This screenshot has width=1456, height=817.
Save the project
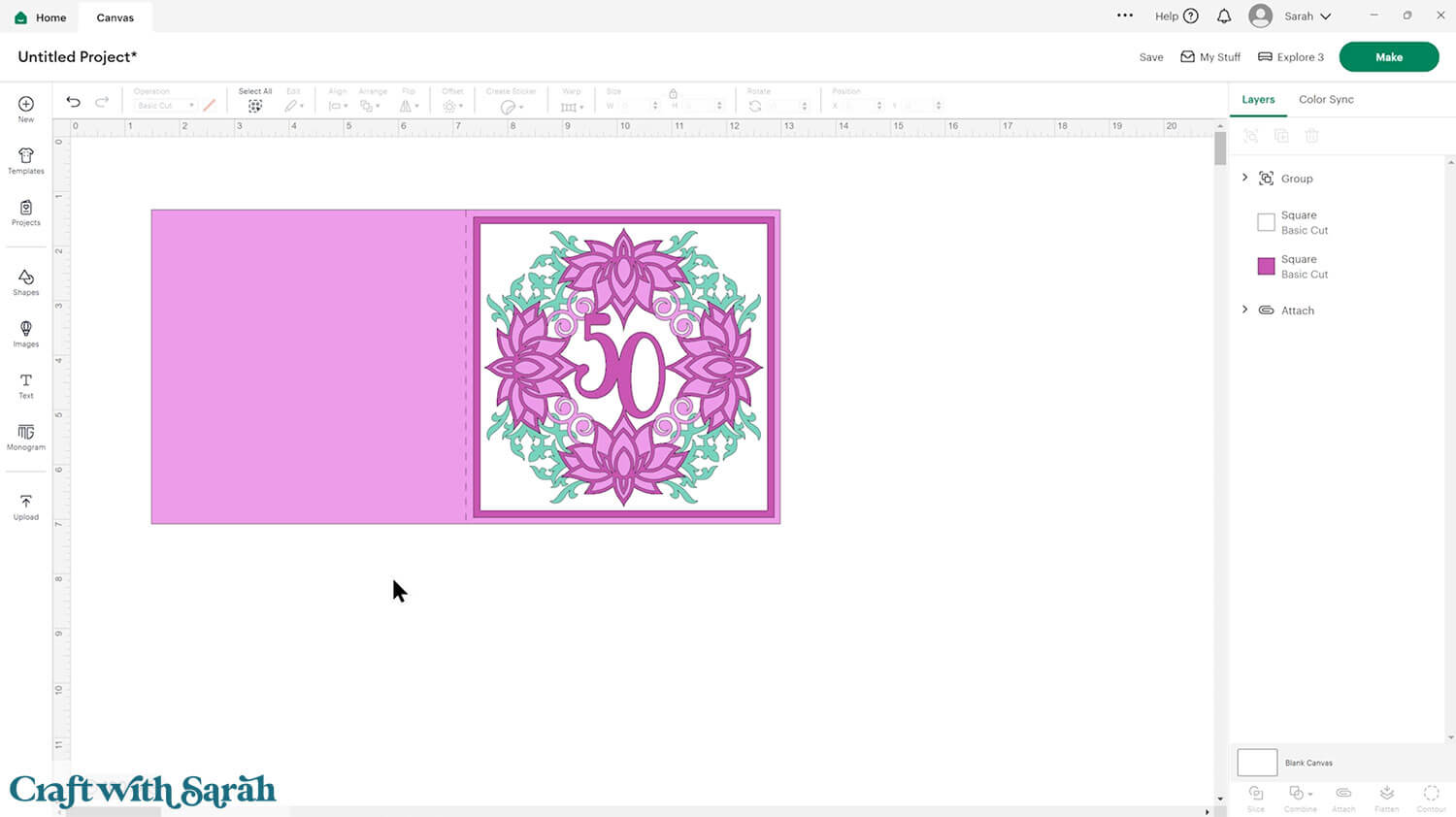coord(1151,57)
